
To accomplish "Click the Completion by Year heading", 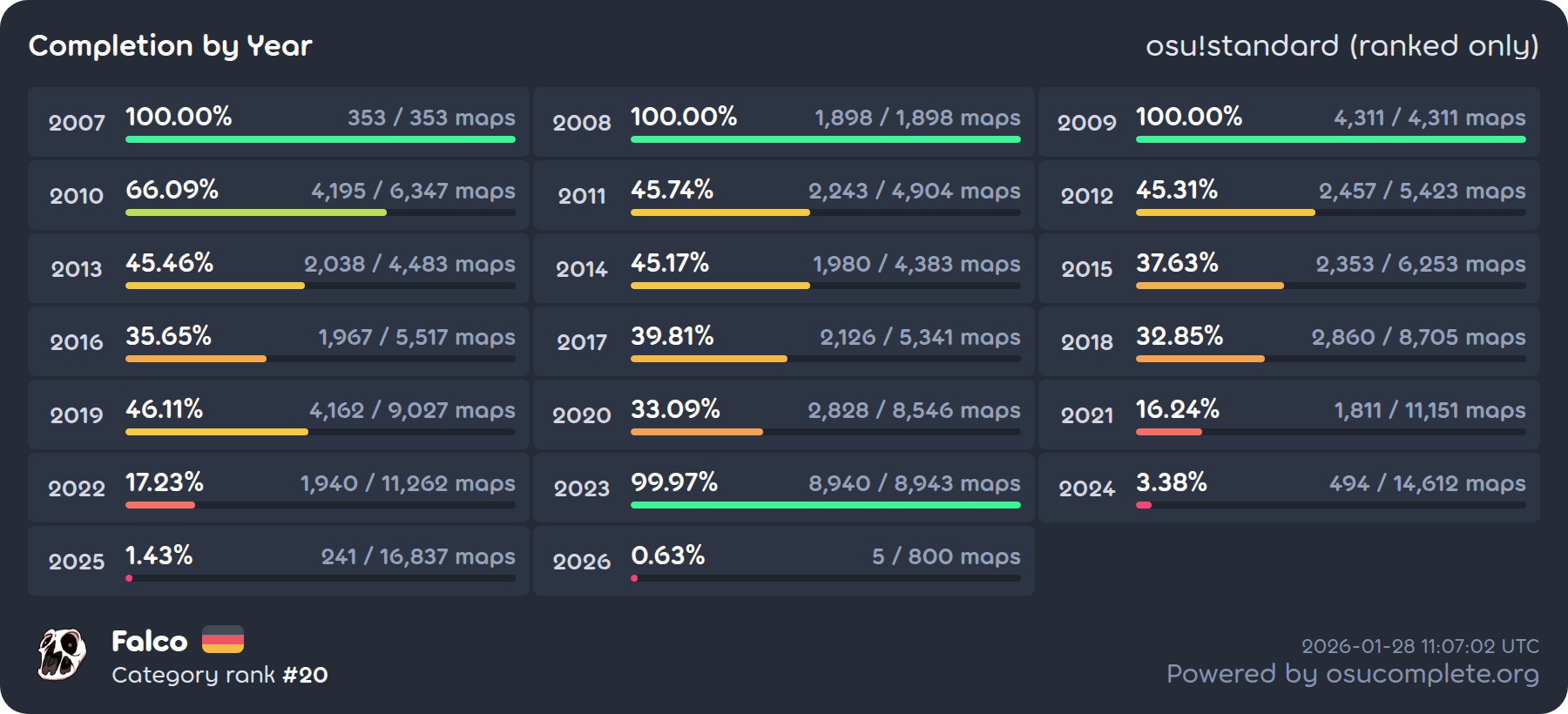I will (170, 45).
